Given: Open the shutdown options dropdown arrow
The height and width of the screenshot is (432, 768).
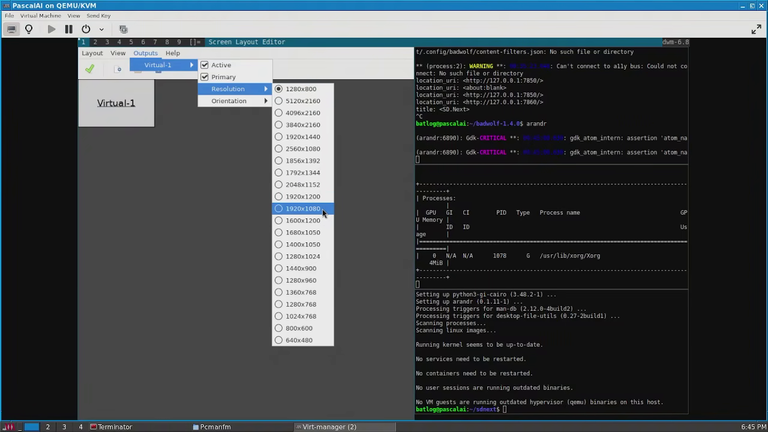Looking at the screenshot, I should click(101, 29).
